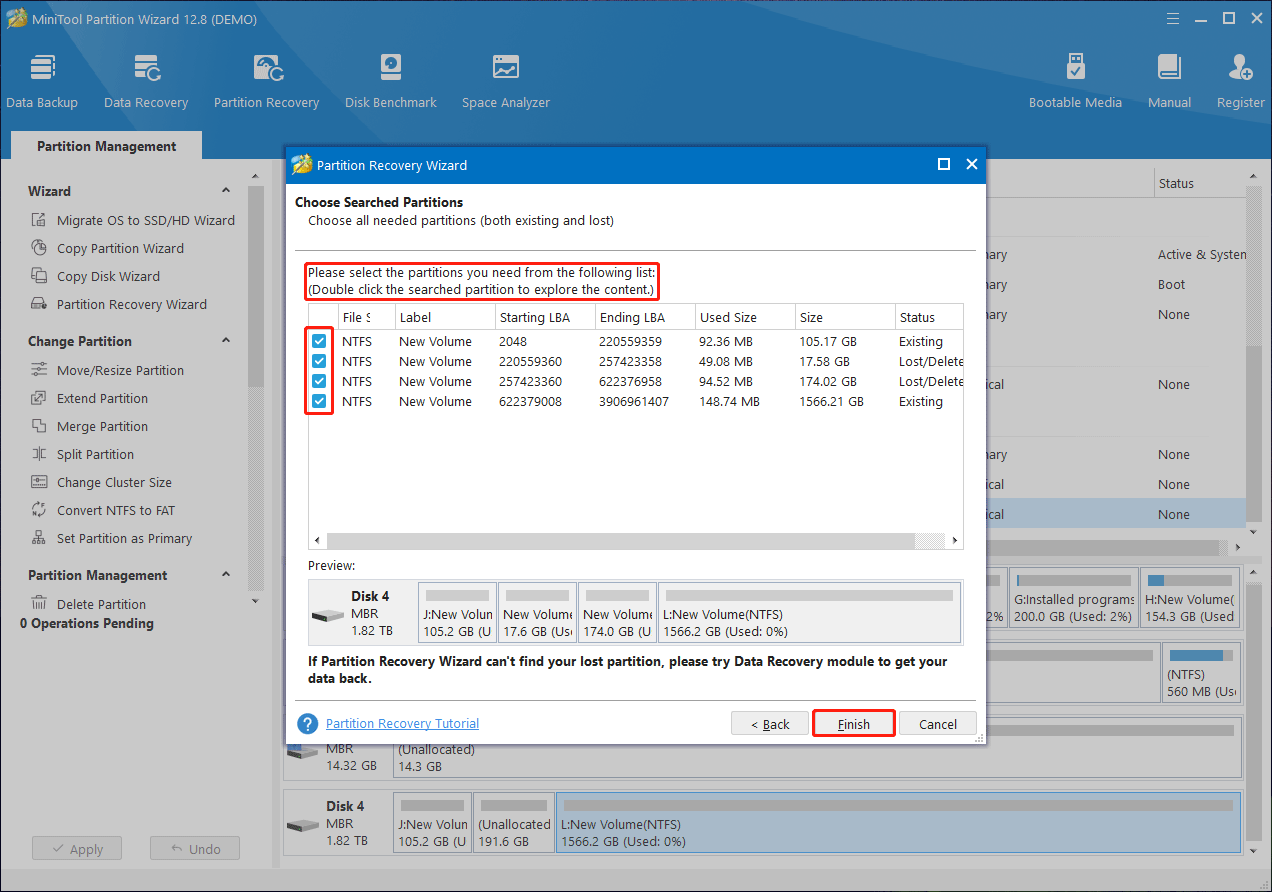Start Copy Partition Wizard
This screenshot has height=892, width=1272.
pos(120,248)
